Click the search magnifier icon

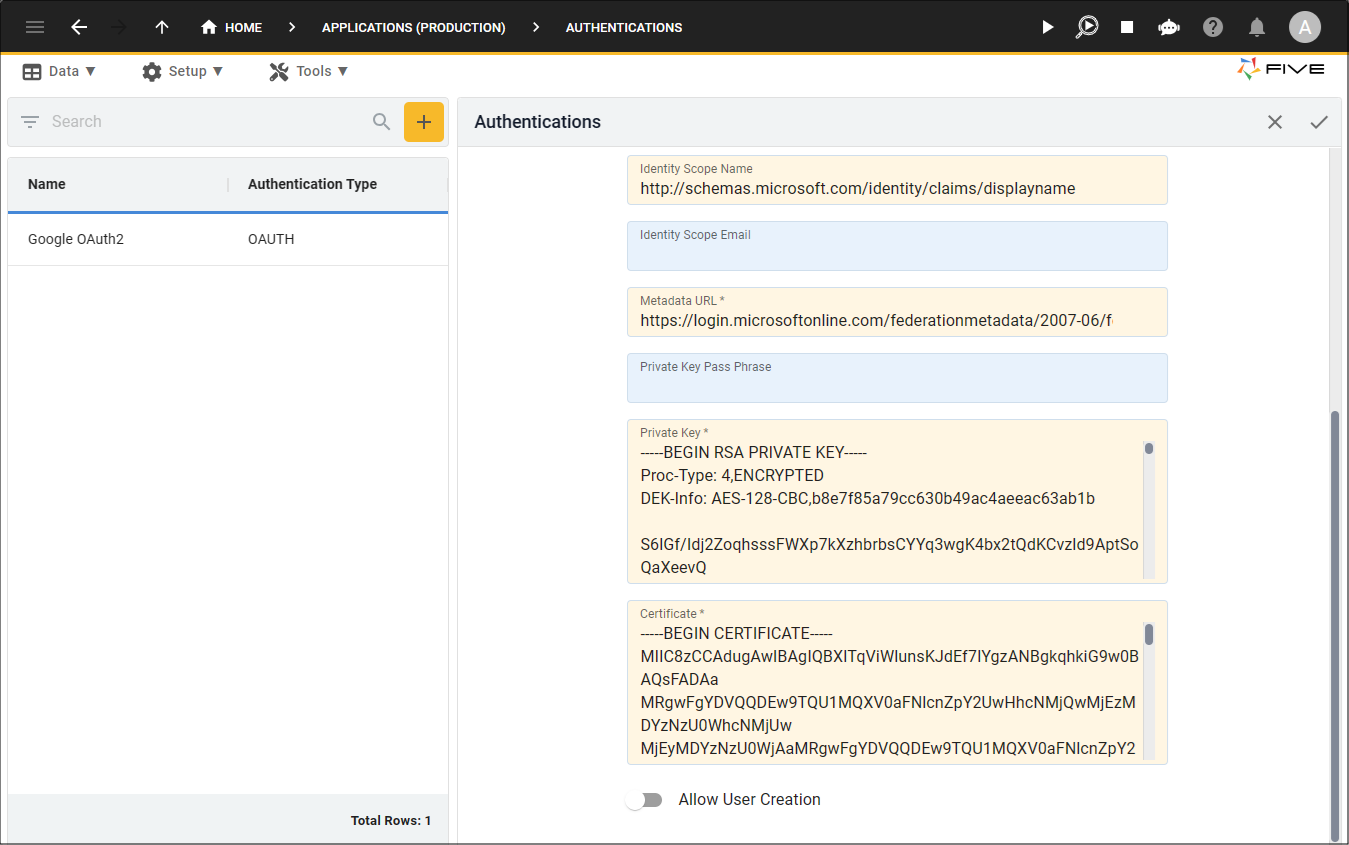[x=381, y=122]
